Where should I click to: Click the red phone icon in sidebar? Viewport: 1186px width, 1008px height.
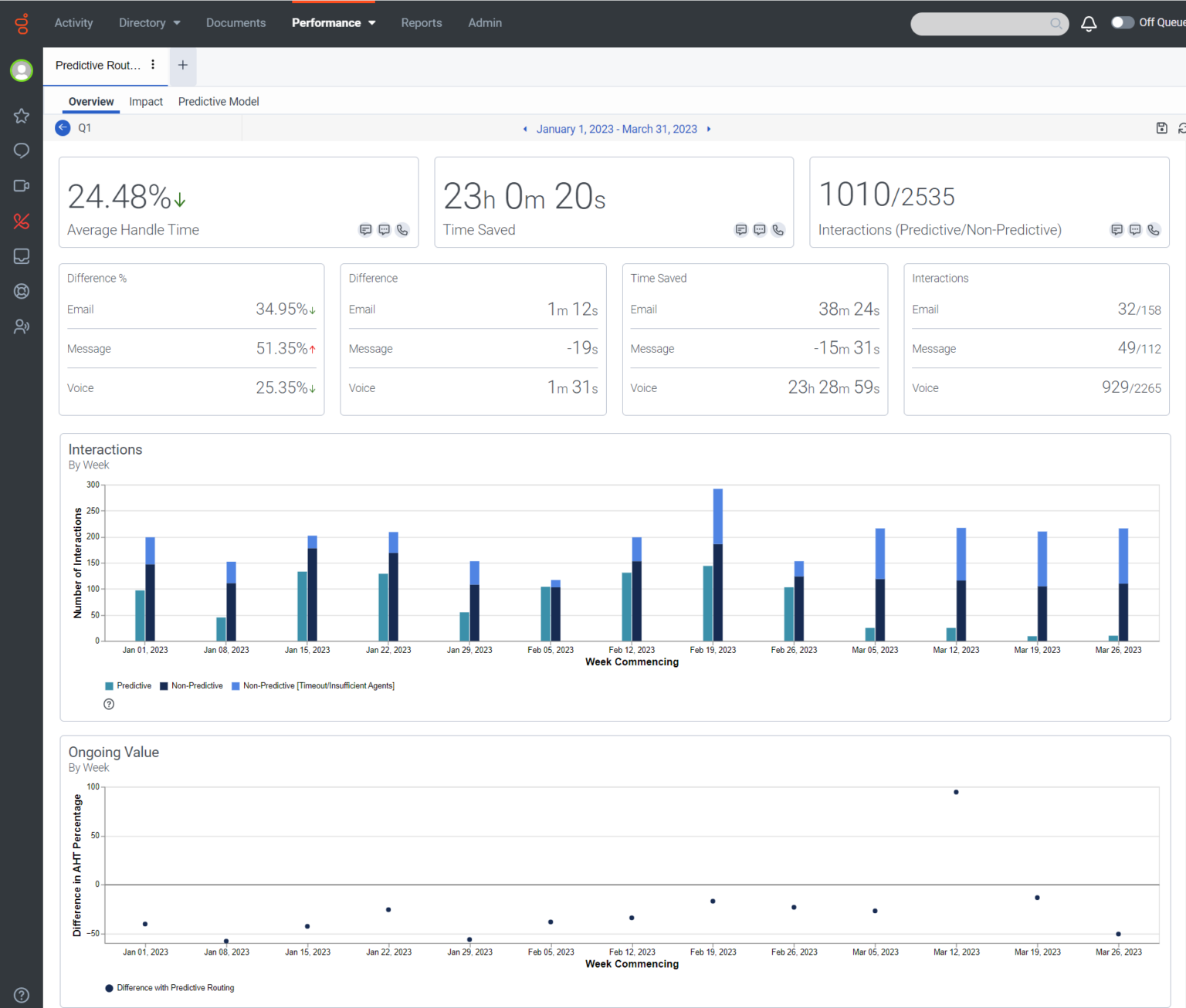tap(21, 222)
